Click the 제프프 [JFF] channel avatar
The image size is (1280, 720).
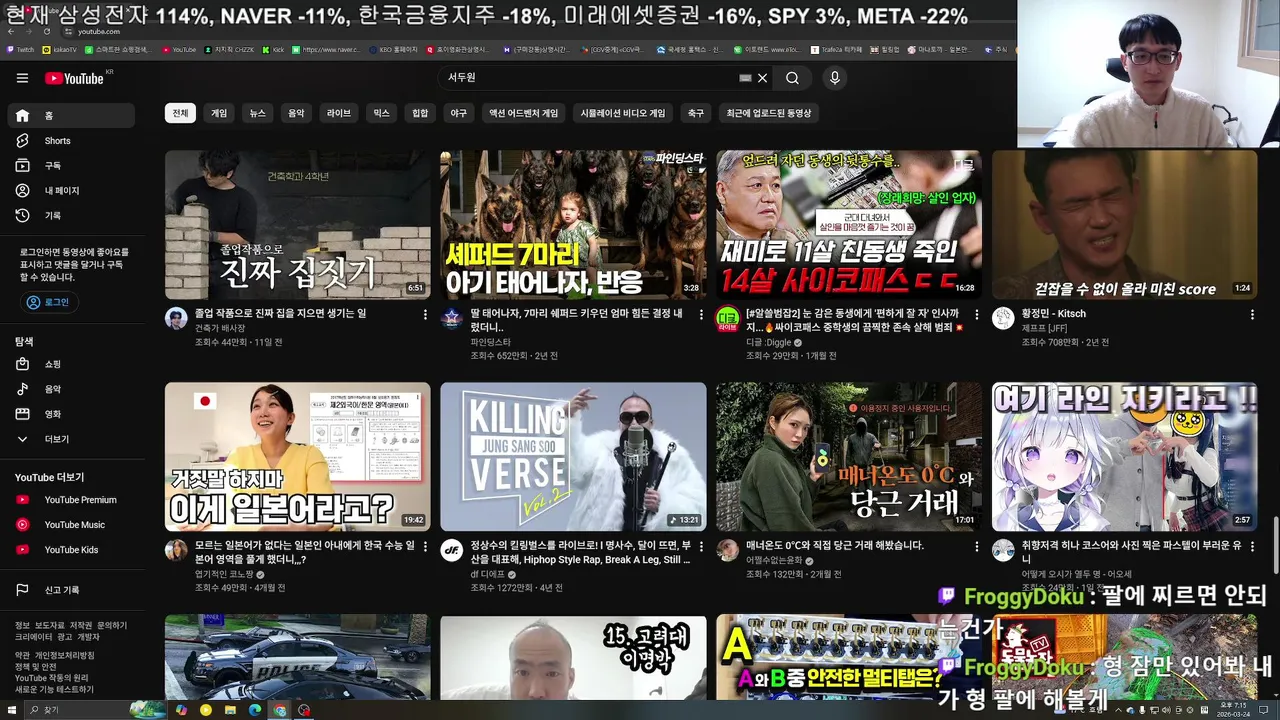coord(1003,318)
